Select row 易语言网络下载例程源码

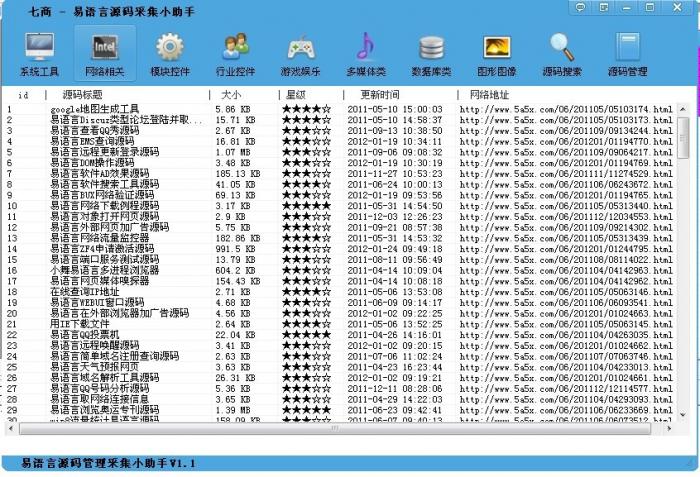[x=339, y=205]
